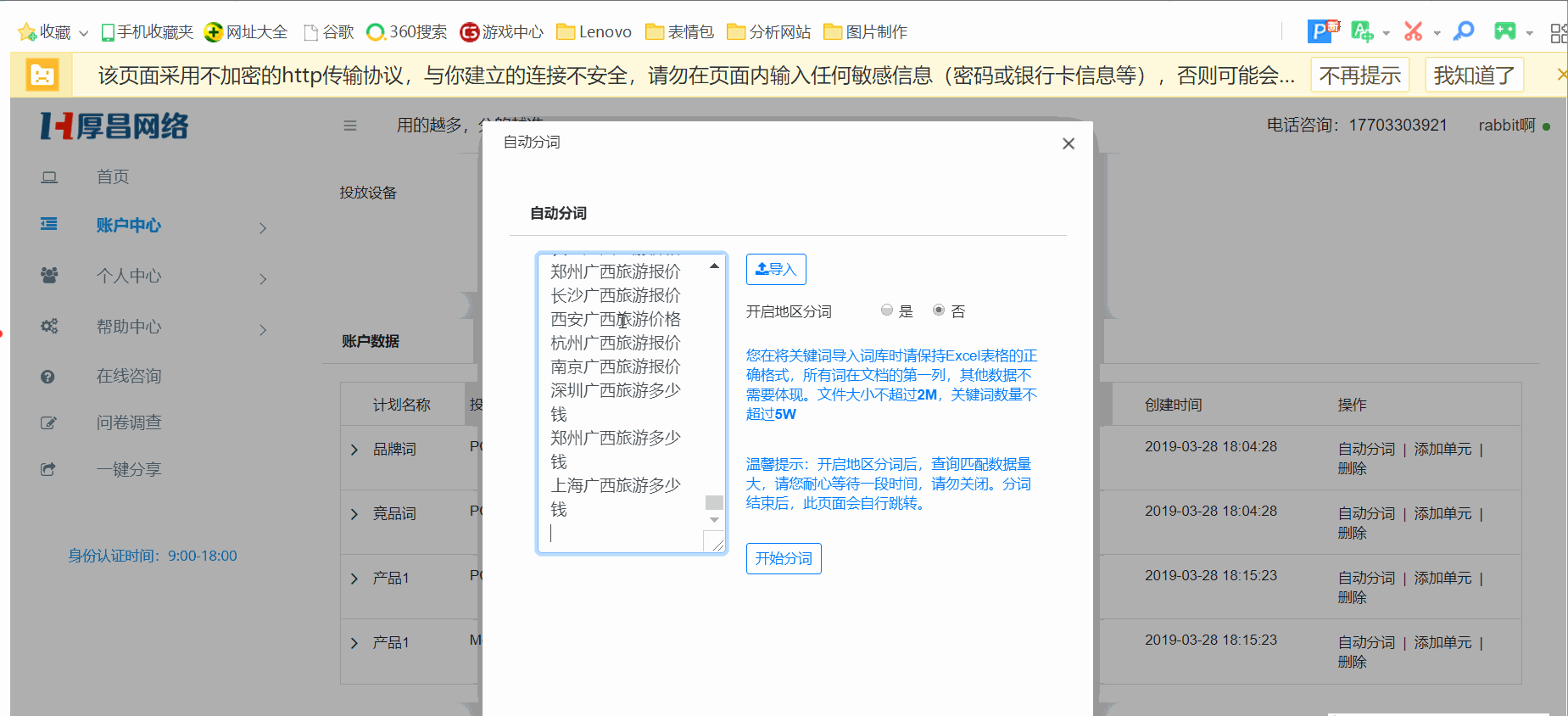Screen dimensions: 1568x716
Task: Select 是 radio for 开启地区分词
Action: click(x=887, y=310)
